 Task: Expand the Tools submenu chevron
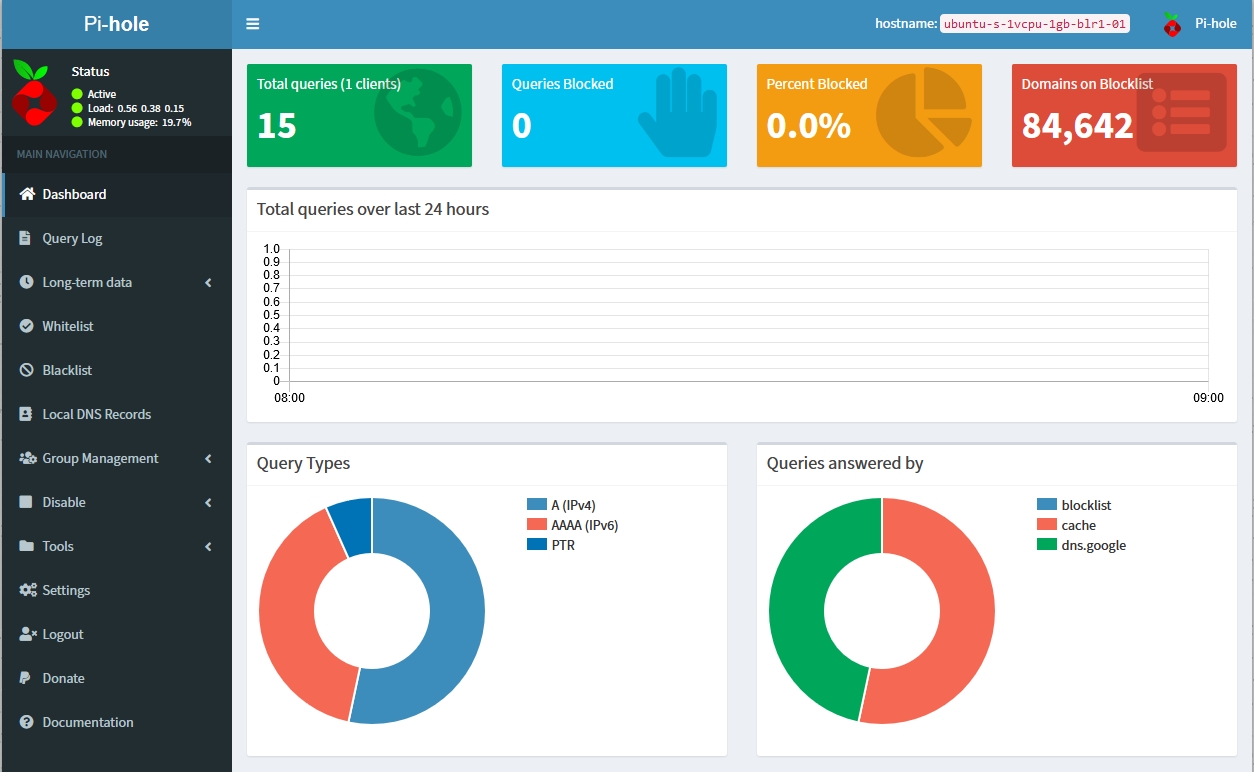click(x=208, y=547)
